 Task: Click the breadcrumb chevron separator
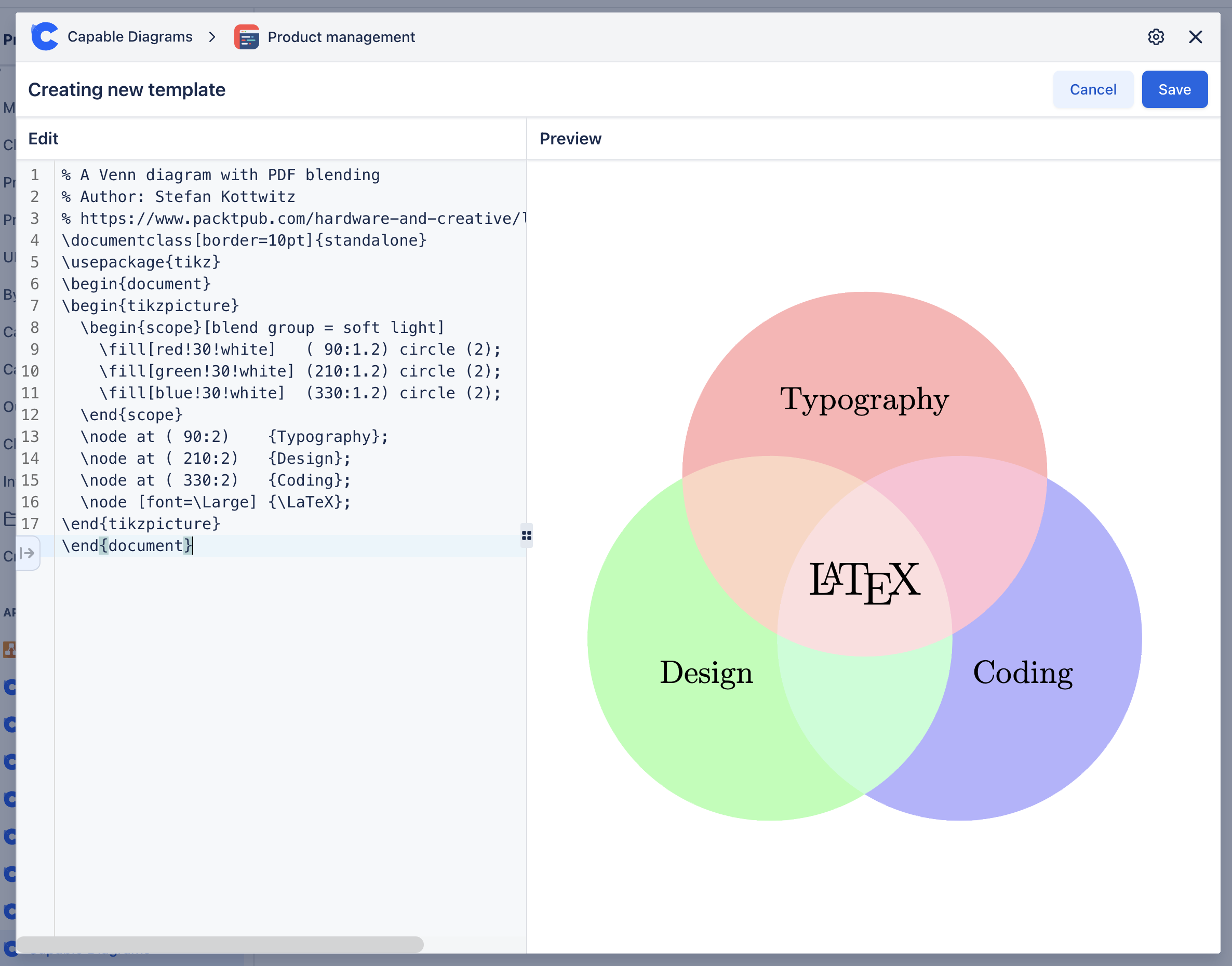pos(212,37)
